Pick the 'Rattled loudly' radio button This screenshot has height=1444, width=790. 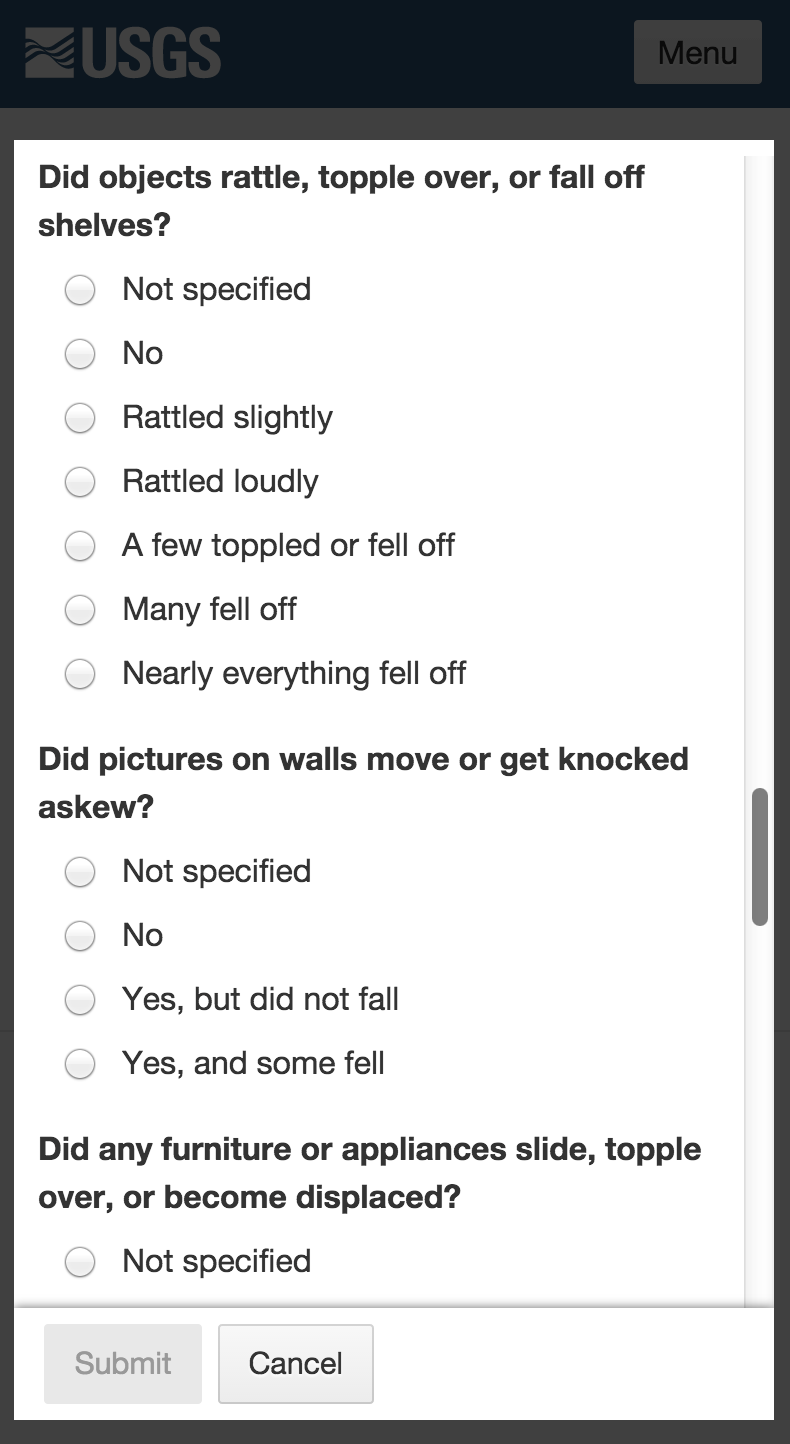(x=80, y=482)
